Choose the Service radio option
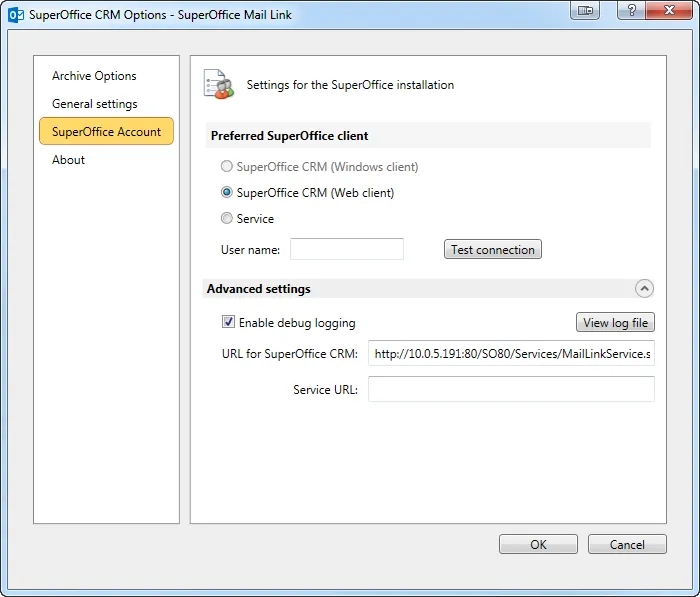 (228, 219)
